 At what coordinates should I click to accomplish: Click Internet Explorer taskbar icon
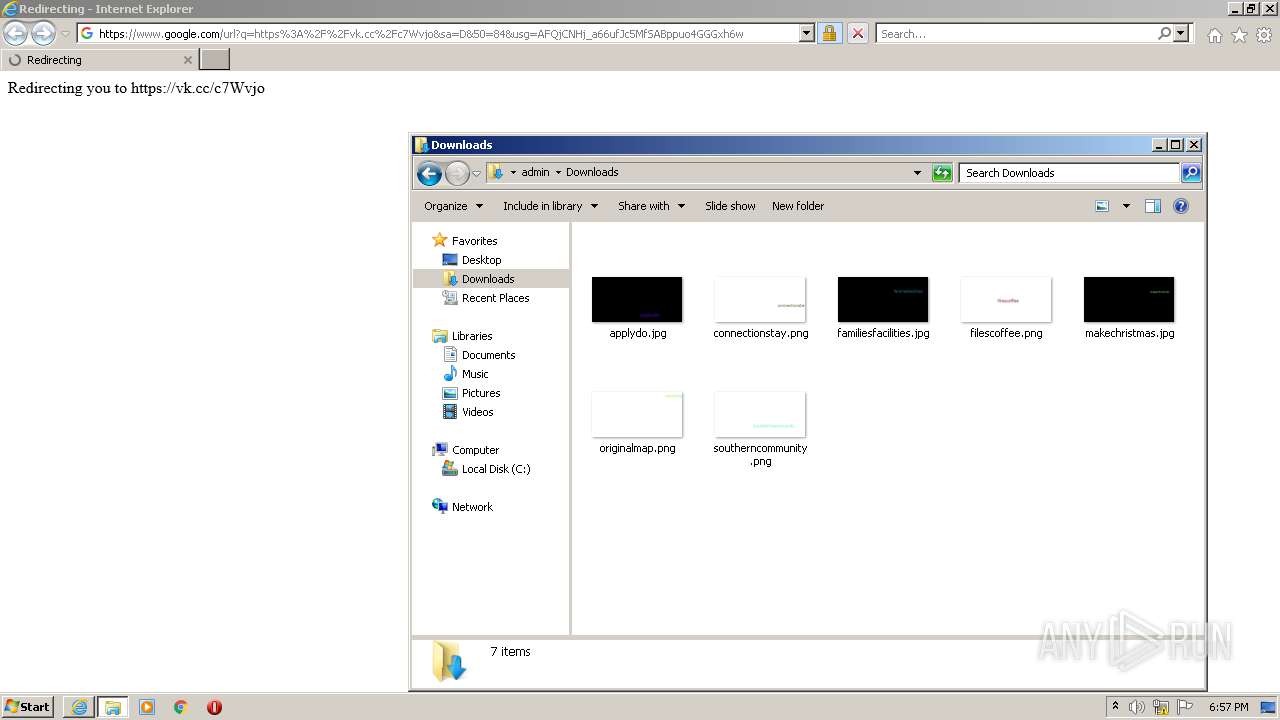click(x=79, y=707)
